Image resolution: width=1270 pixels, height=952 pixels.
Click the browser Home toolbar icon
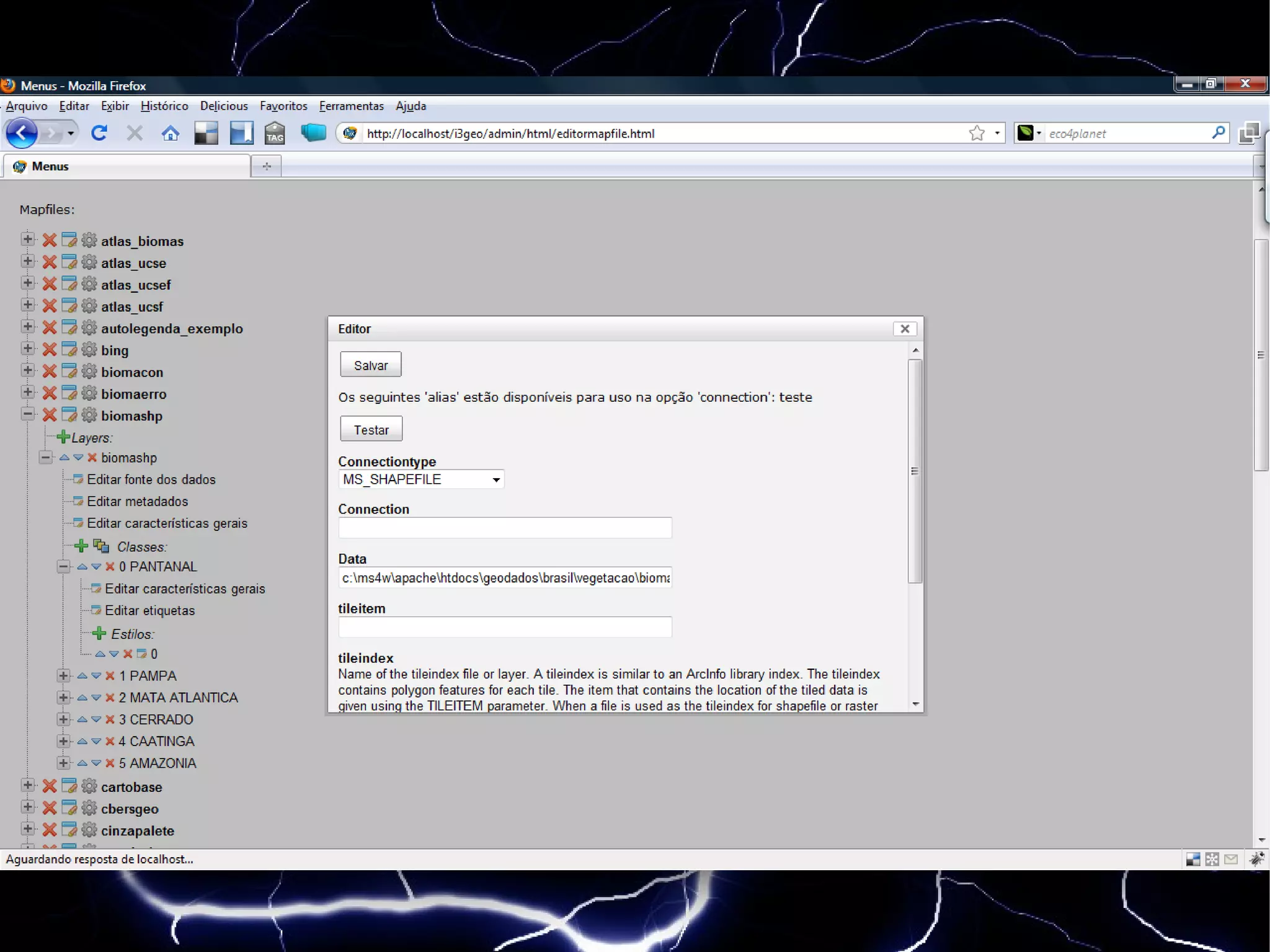[x=171, y=133]
